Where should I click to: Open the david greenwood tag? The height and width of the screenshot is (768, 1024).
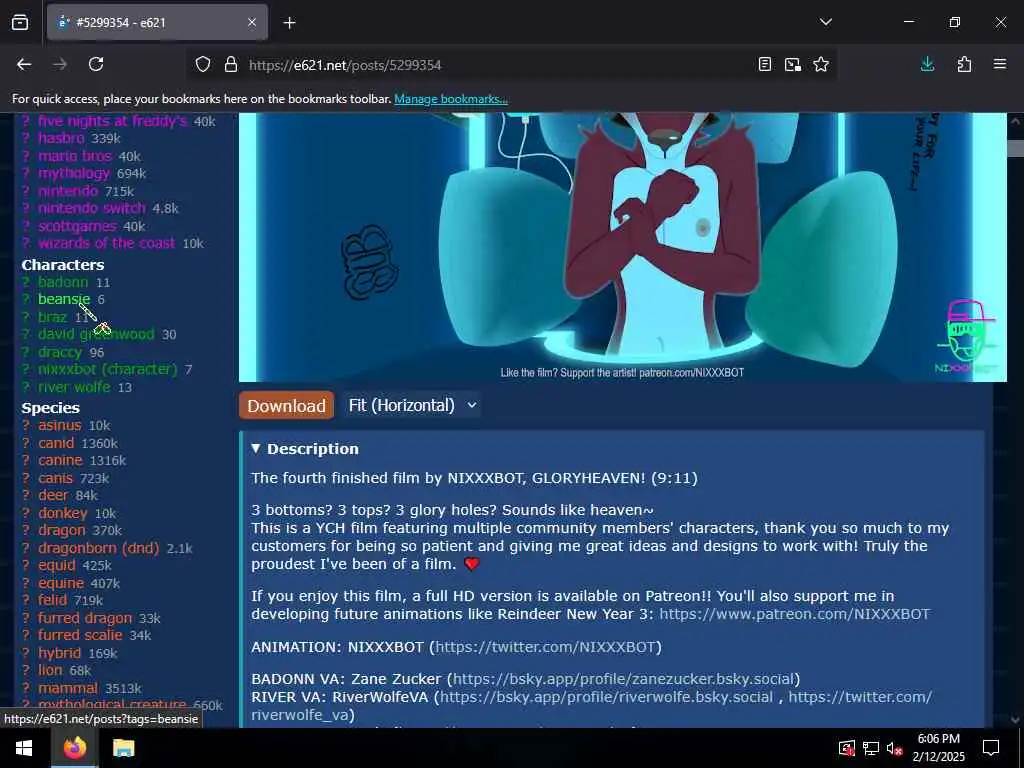click(x=96, y=334)
